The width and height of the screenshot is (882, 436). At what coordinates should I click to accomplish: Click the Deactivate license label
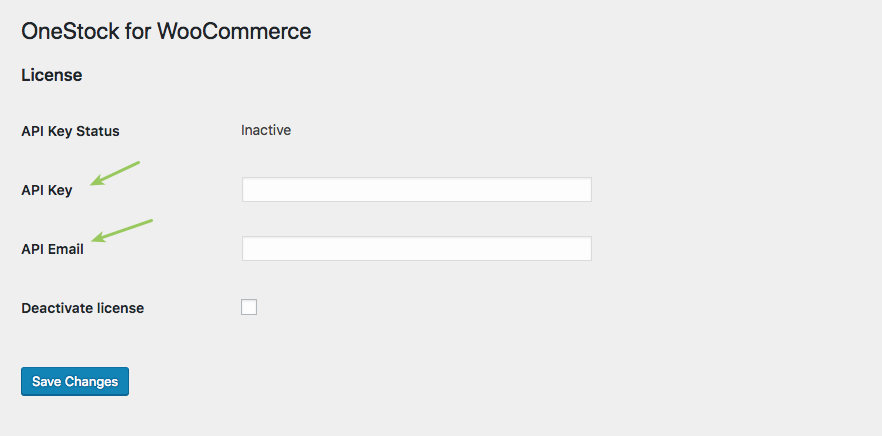pyautogui.click(x=82, y=308)
